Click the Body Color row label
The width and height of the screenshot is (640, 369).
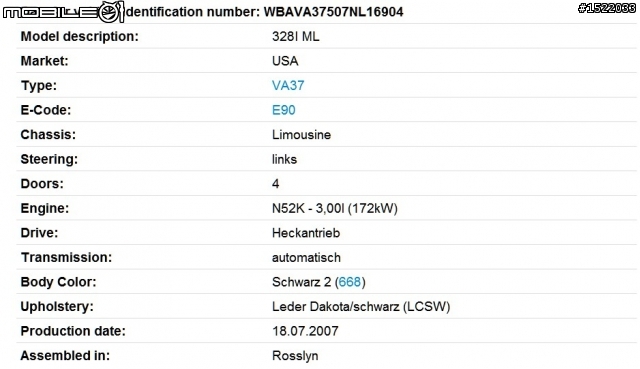tap(58, 282)
